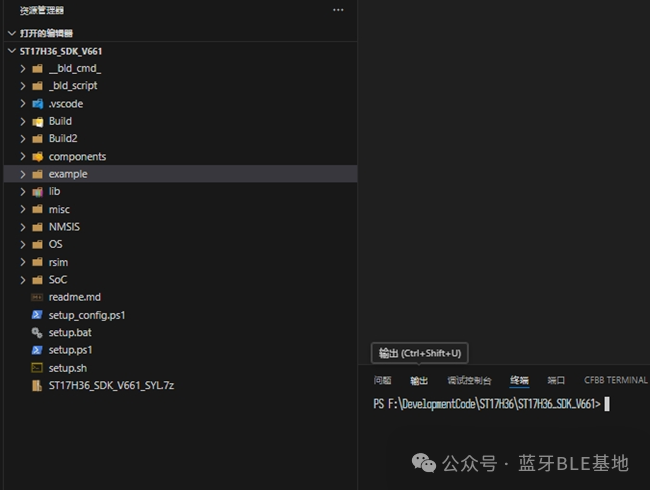The width and height of the screenshot is (650, 490).
Task: Collapse the ST17H36_SDK_V661 root chevron
Action: (12, 51)
